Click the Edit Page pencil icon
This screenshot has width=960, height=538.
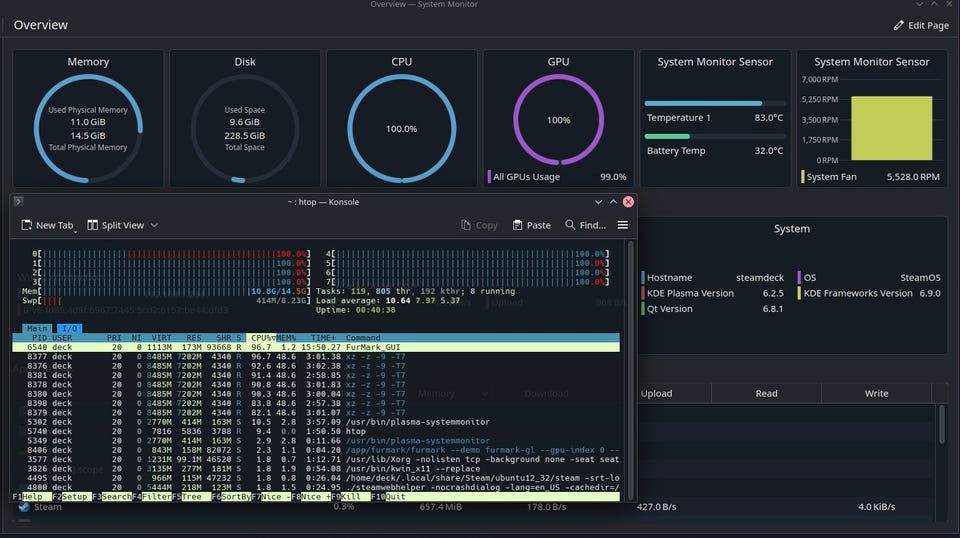[x=899, y=25]
